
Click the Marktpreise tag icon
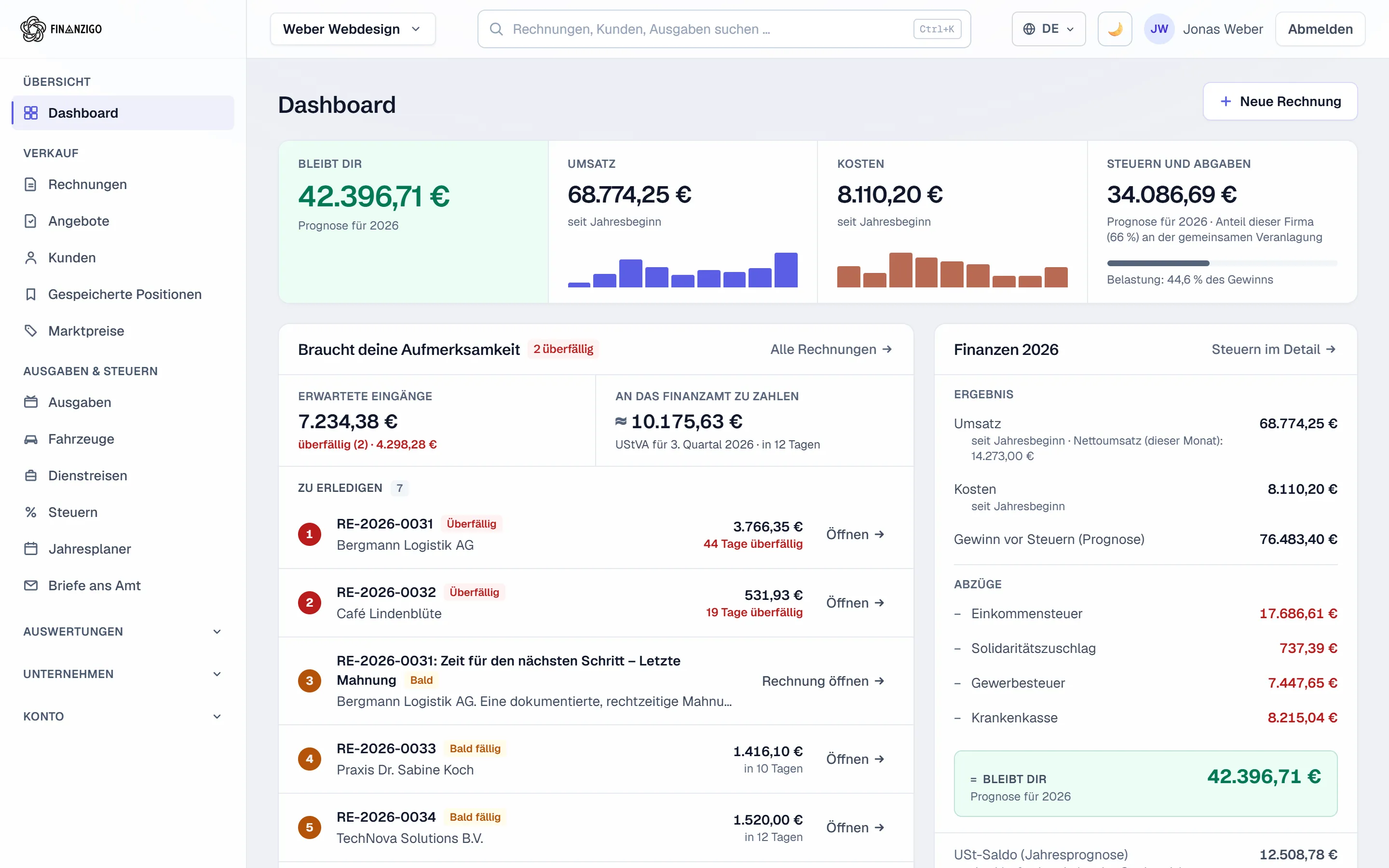[31, 331]
